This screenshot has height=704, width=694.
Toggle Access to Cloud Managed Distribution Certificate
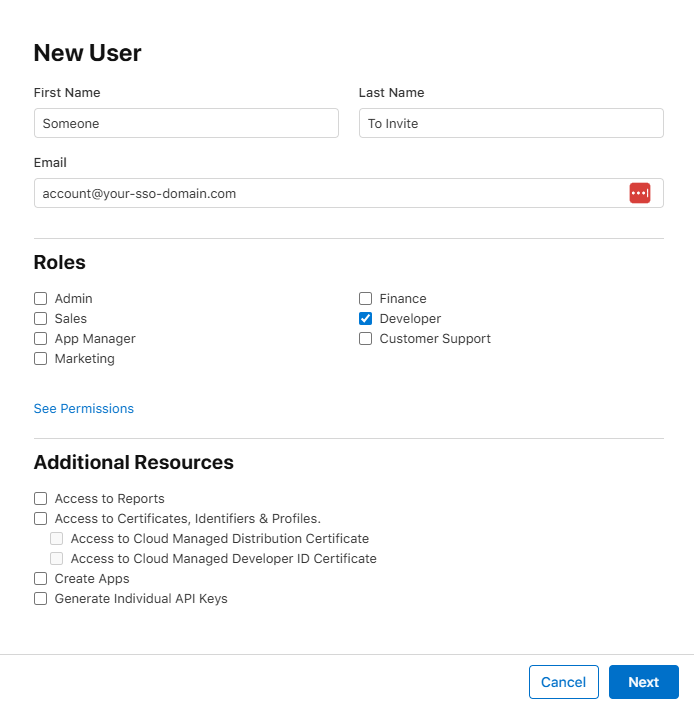click(x=57, y=539)
